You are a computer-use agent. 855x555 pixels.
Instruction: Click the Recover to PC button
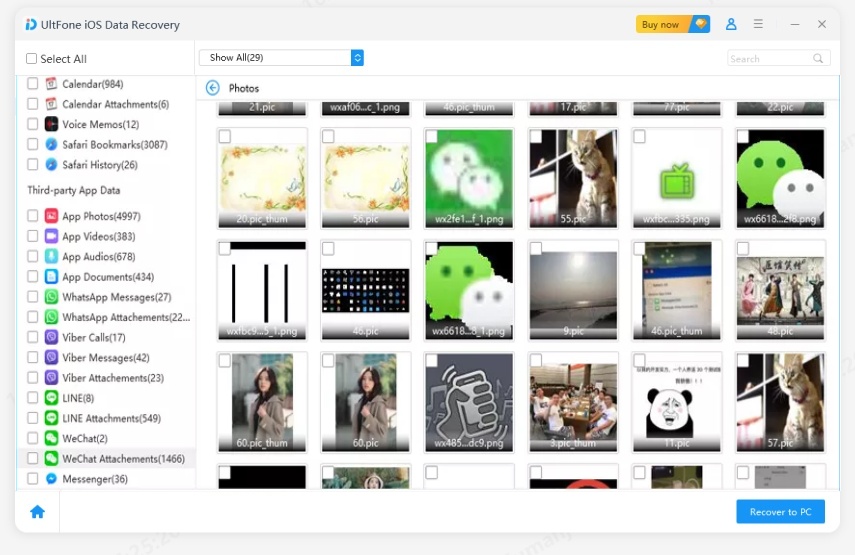click(x=780, y=512)
